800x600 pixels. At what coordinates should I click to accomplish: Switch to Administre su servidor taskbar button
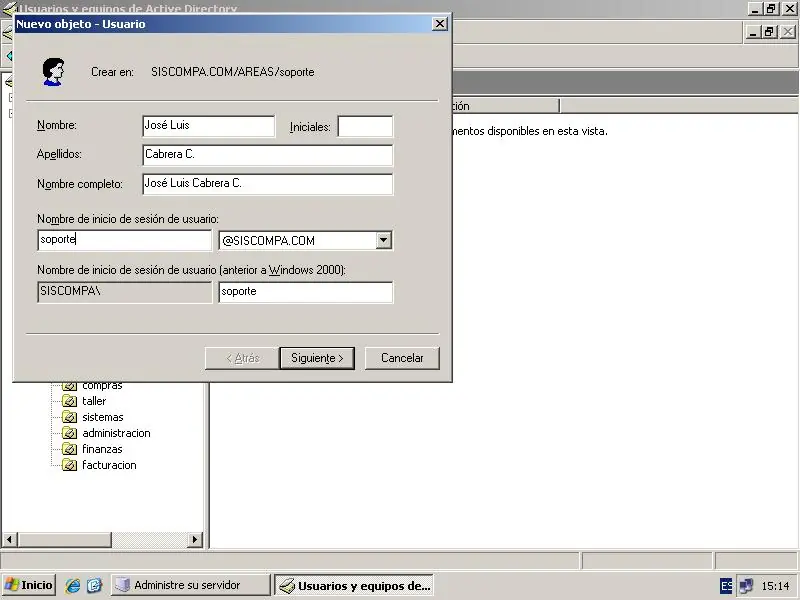click(191, 585)
